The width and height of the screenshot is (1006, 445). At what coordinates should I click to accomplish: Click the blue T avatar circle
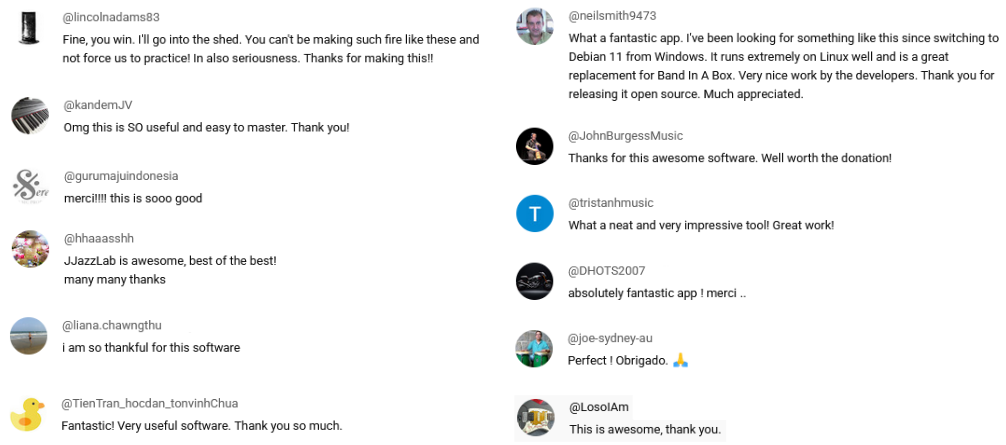pyautogui.click(x=535, y=213)
